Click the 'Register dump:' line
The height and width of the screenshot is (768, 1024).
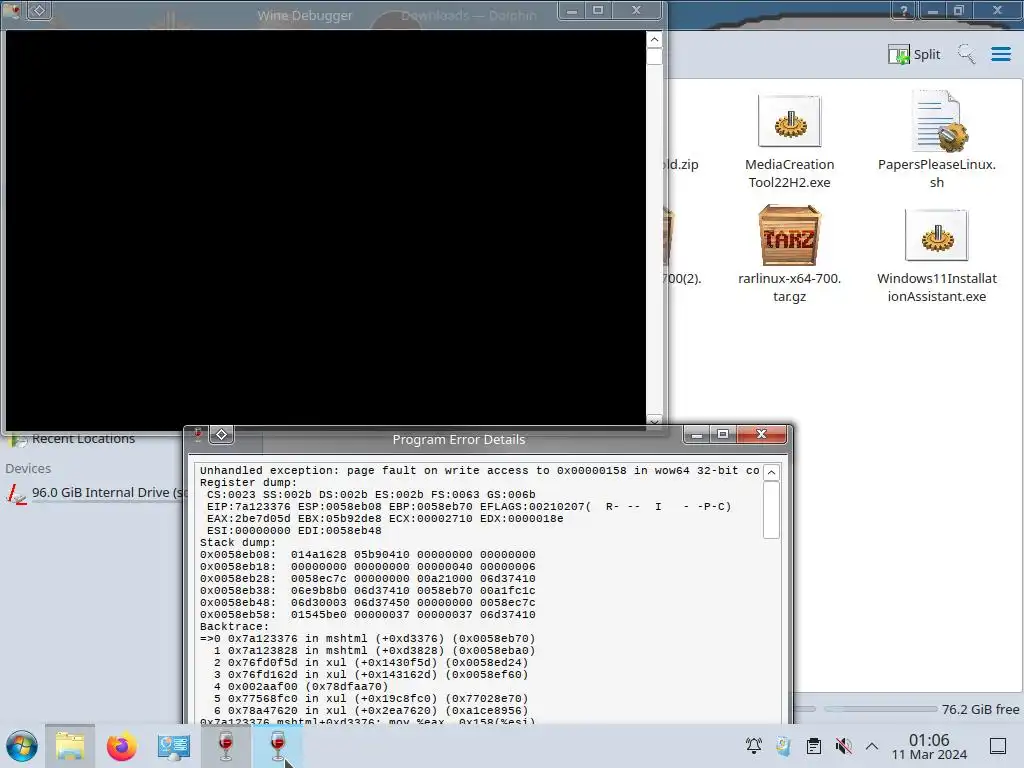tap(248, 483)
